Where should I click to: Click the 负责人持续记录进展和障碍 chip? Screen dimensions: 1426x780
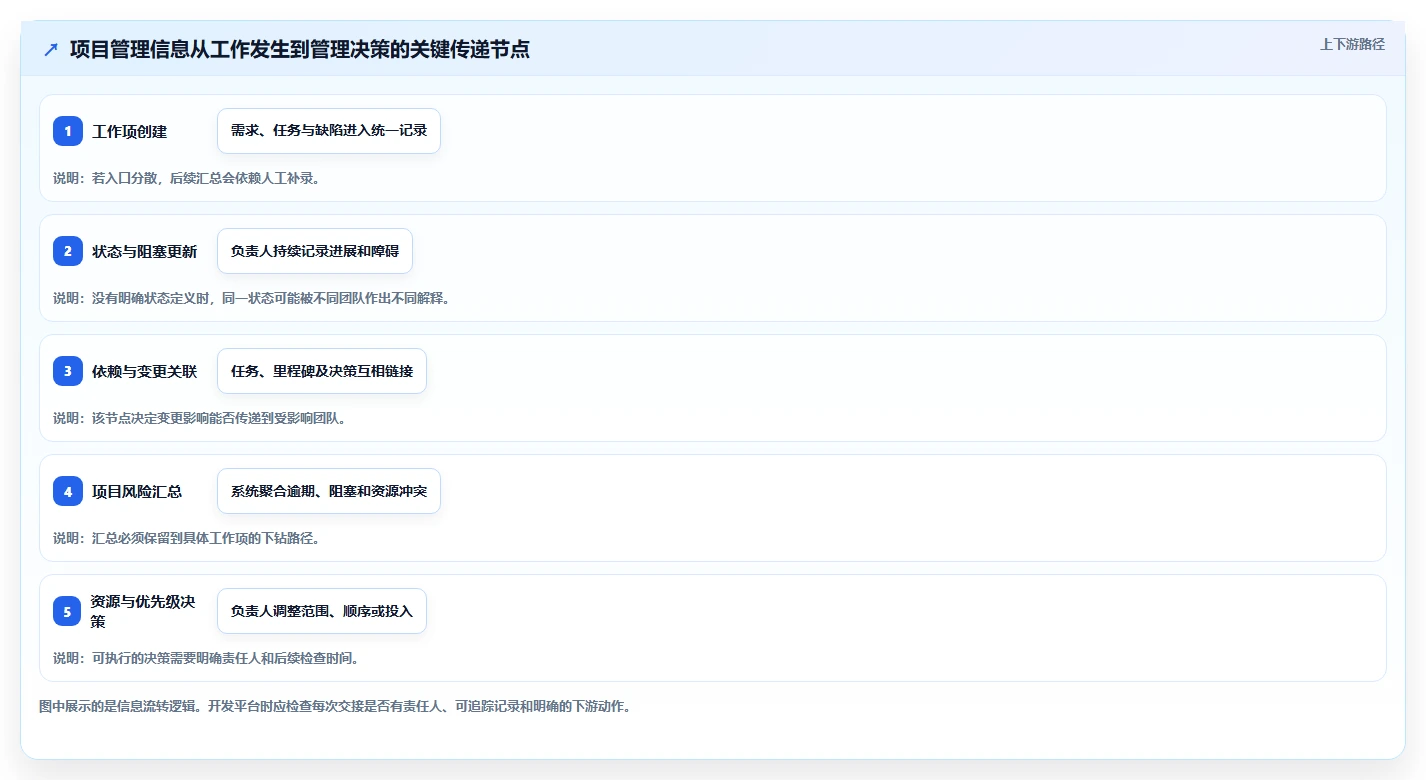[315, 251]
